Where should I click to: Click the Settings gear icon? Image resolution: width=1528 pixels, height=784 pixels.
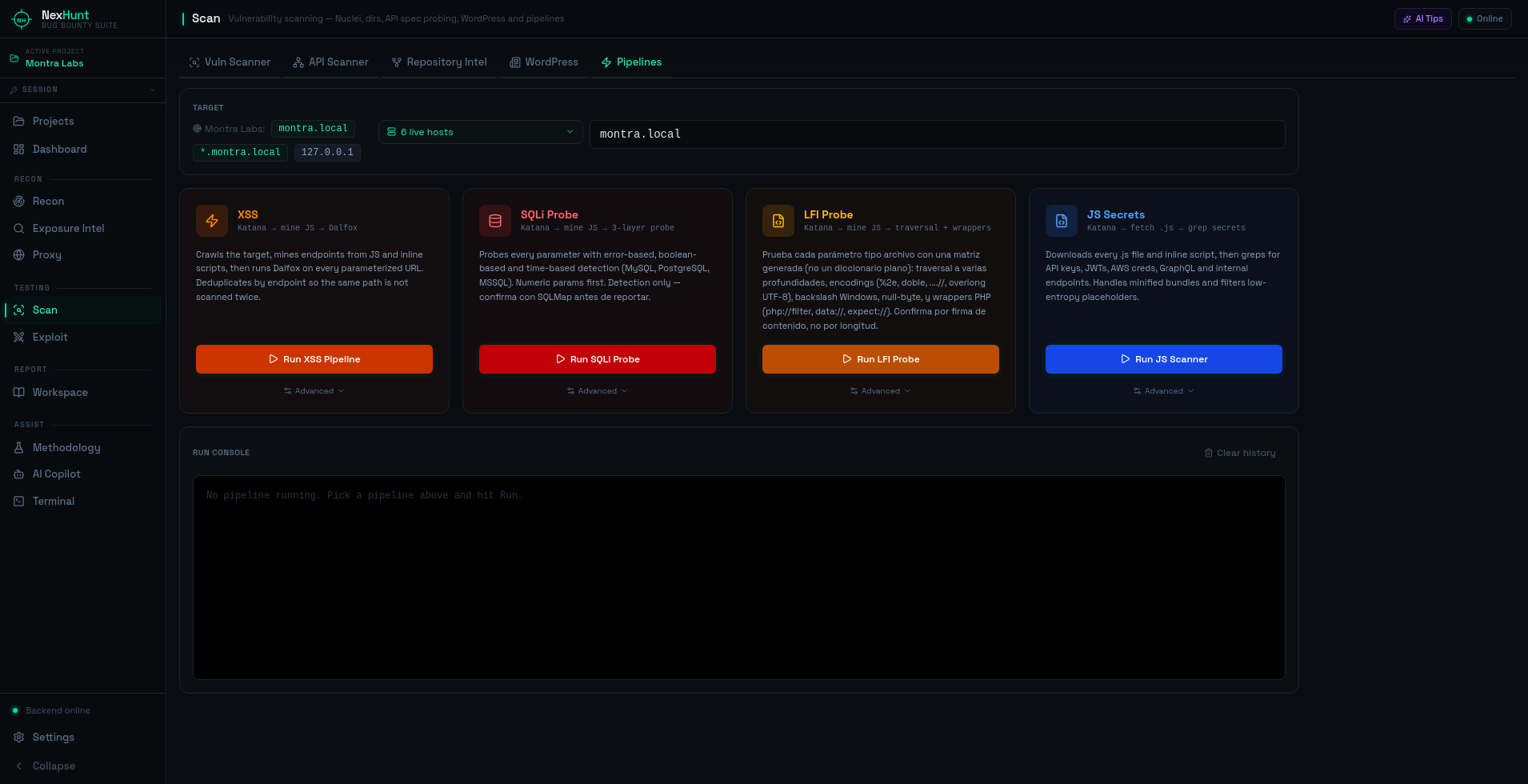(19, 737)
